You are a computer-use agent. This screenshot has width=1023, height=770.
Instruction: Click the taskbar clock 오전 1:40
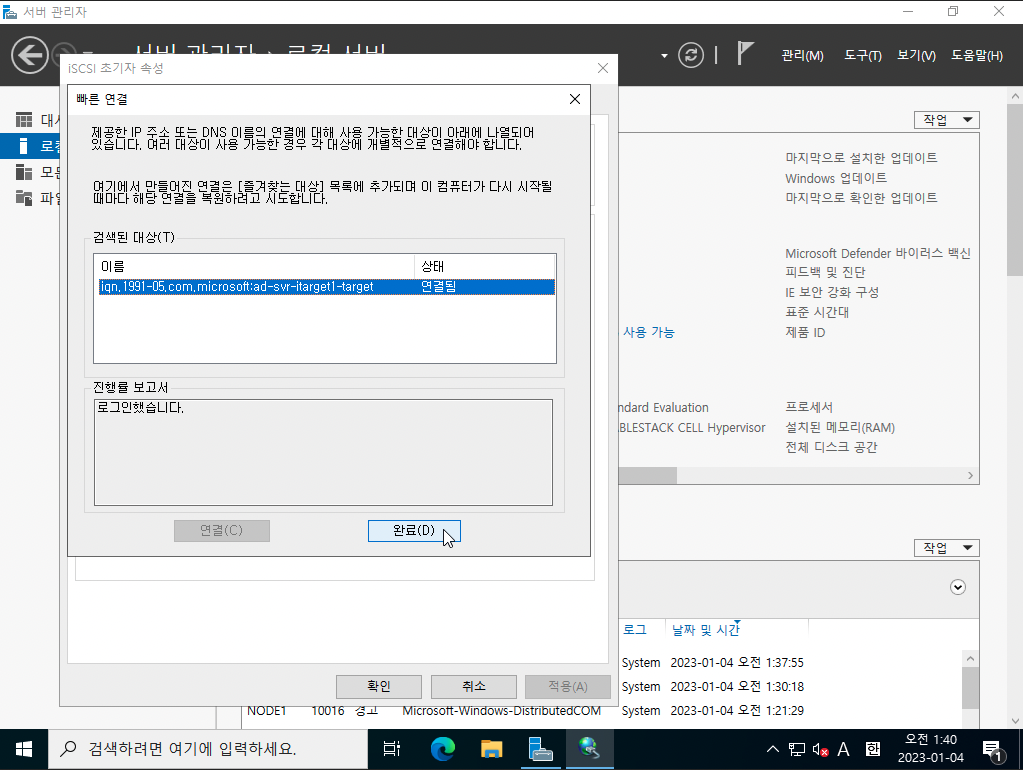(x=930, y=748)
